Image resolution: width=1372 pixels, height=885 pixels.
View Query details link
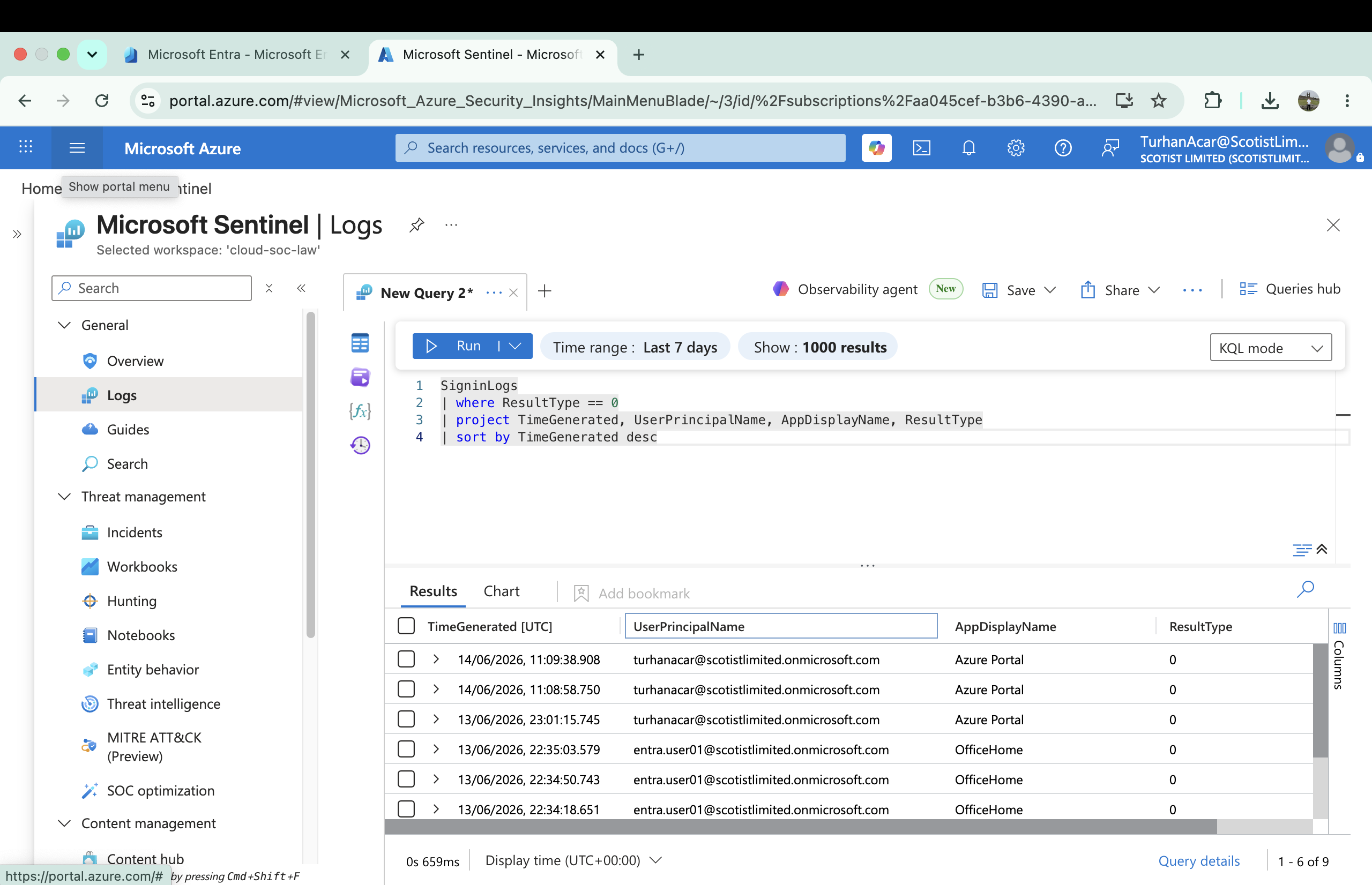[1199, 861]
